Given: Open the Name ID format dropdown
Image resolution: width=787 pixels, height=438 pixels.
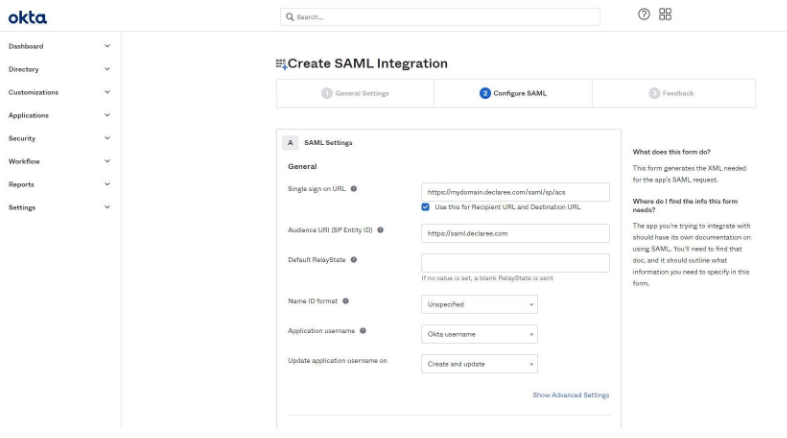Looking at the screenshot, I should tap(480, 304).
